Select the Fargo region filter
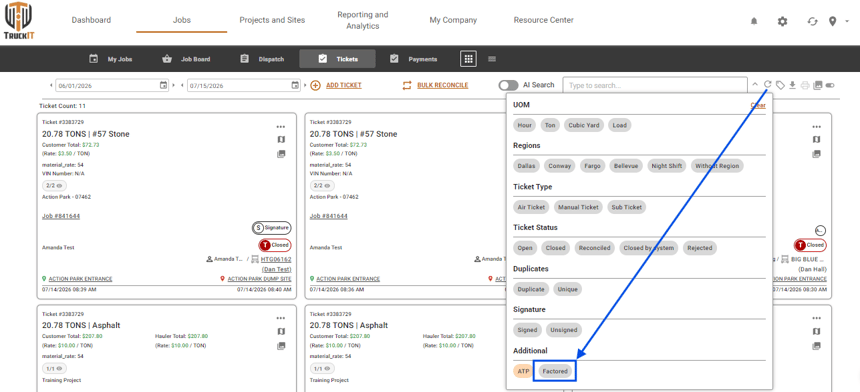 coord(592,166)
